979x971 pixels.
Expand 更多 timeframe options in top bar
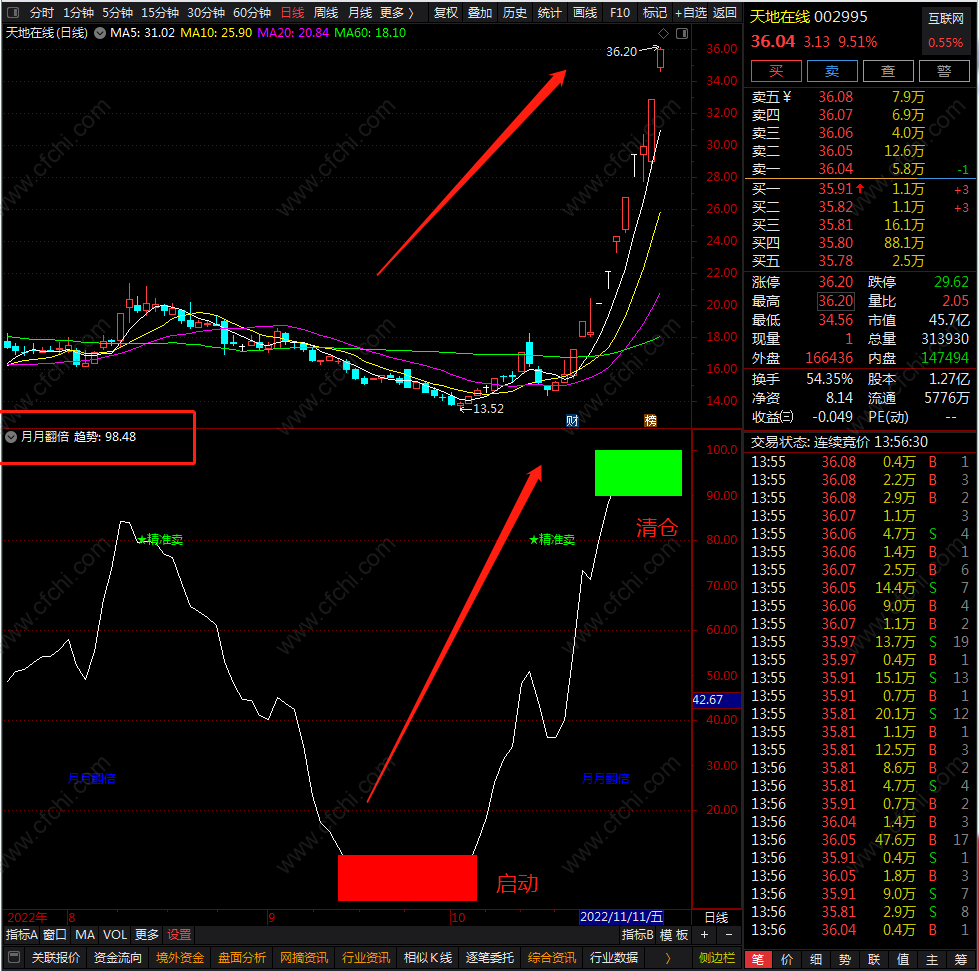[x=397, y=12]
